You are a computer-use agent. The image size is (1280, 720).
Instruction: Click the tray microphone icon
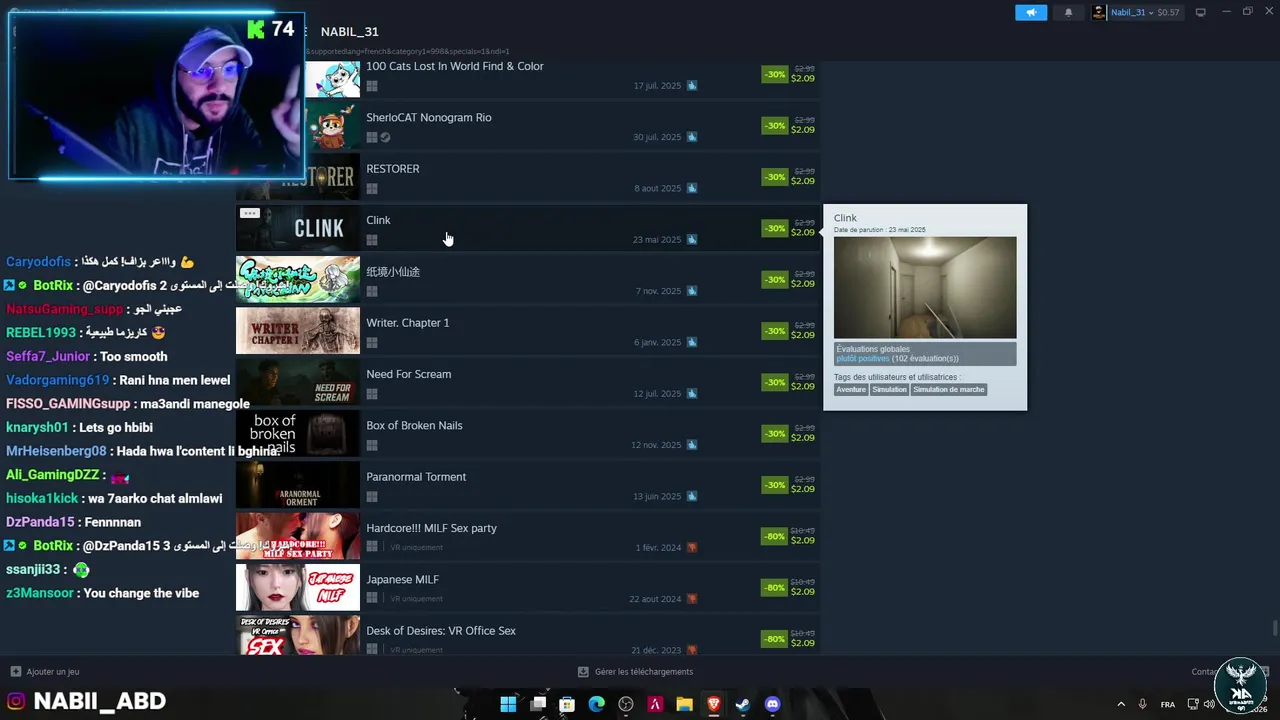pyautogui.click(x=1143, y=704)
